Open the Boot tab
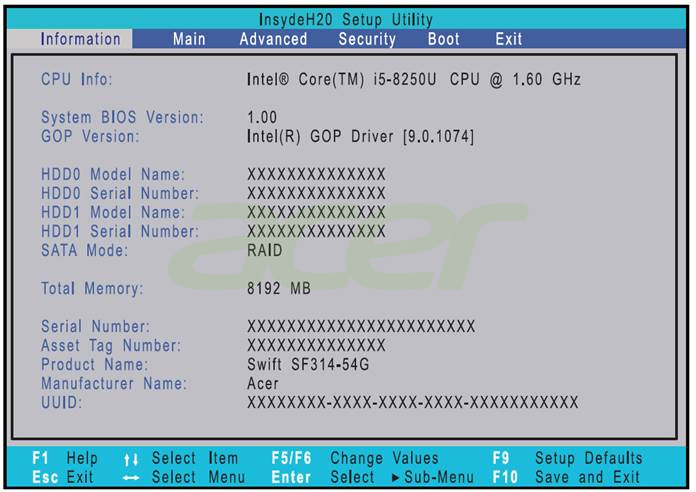The height and width of the screenshot is (492, 696). (443, 39)
